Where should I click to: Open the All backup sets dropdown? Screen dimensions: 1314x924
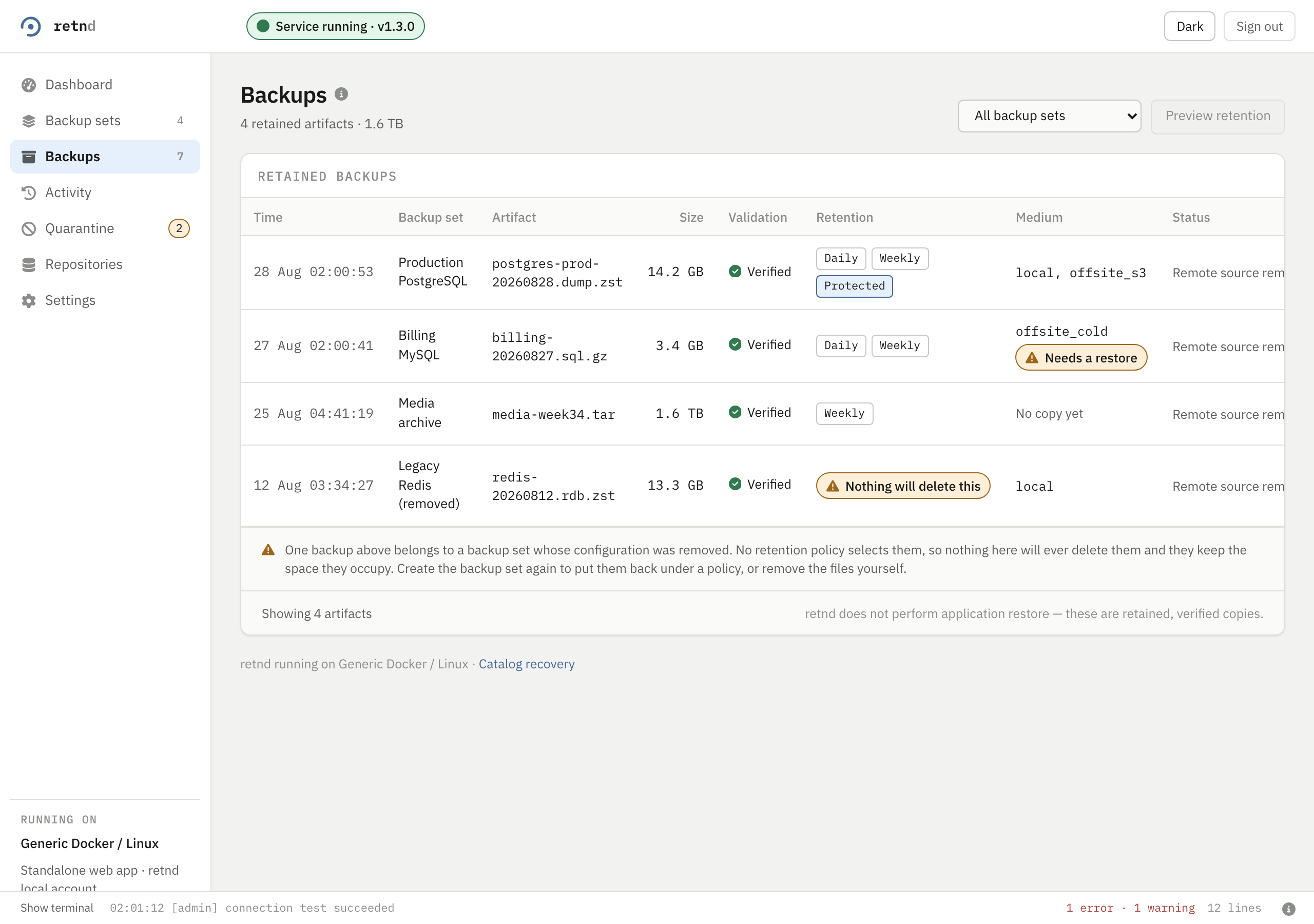click(x=1049, y=115)
